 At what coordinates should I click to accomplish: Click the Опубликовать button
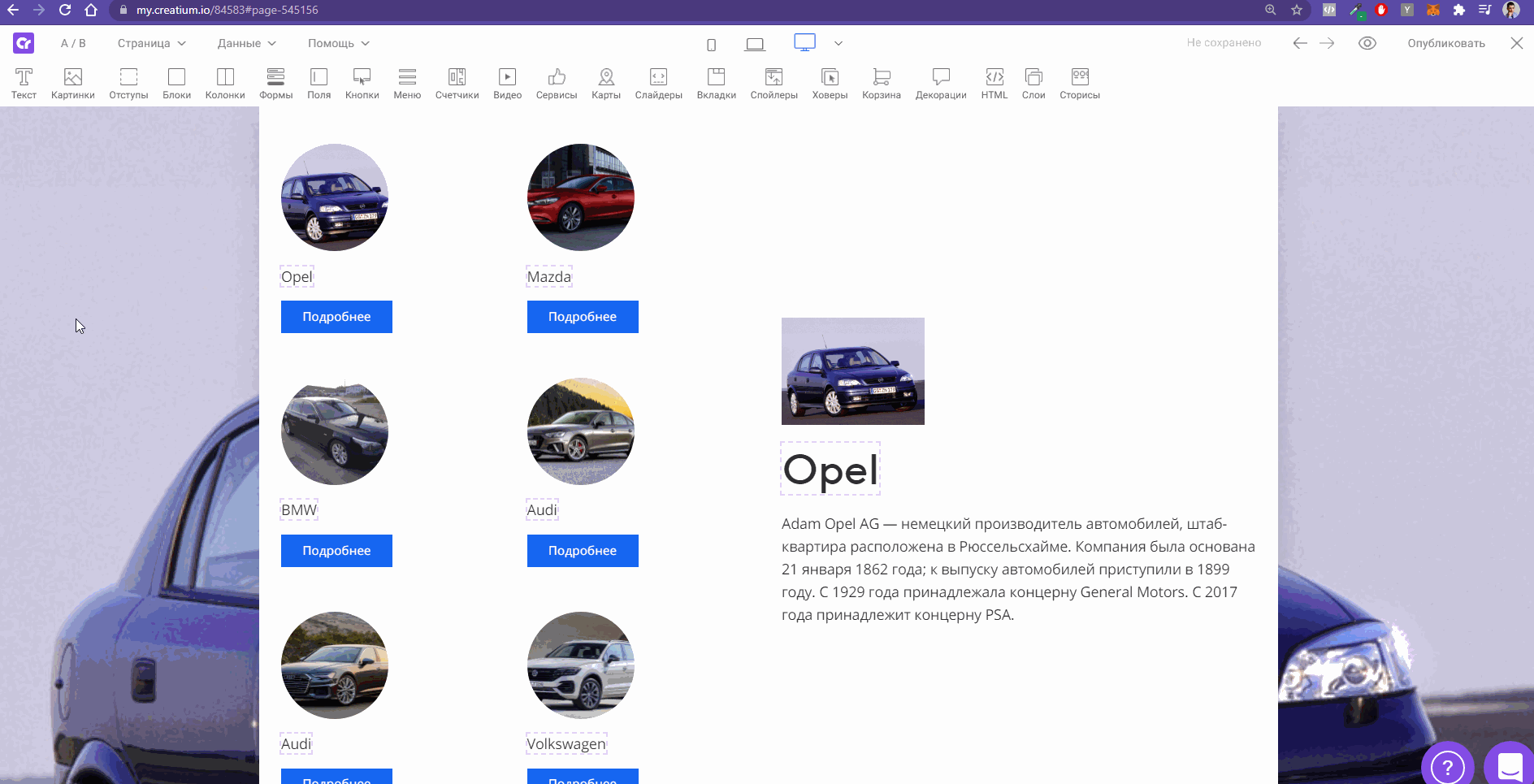[x=1446, y=43]
